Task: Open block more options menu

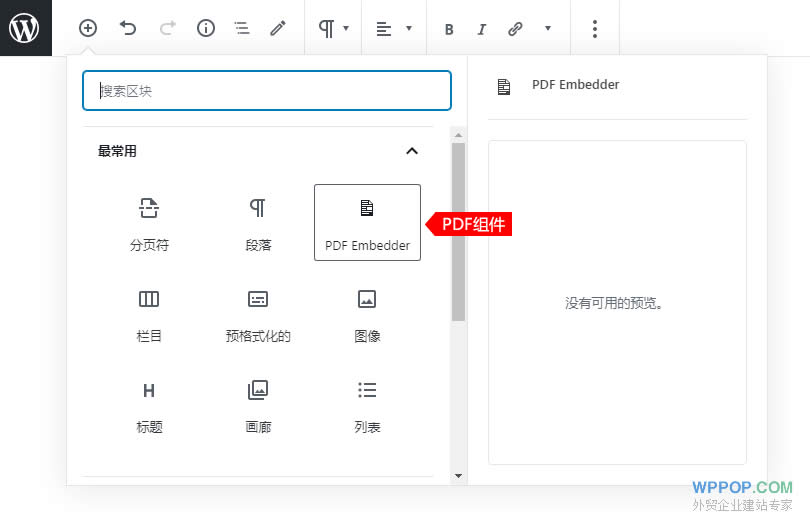Action: (x=595, y=29)
